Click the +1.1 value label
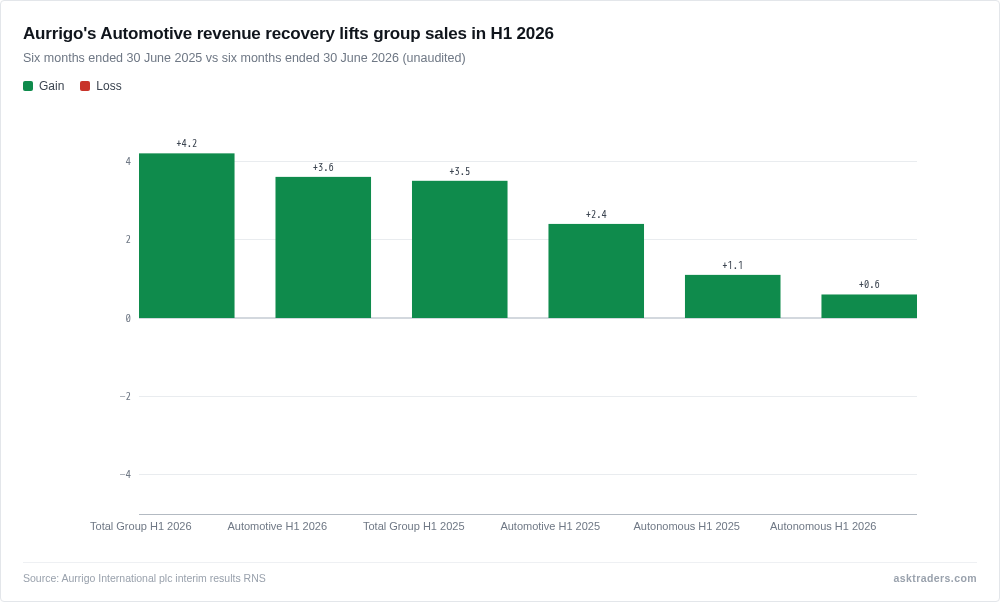This screenshot has width=1000, height=602. click(x=733, y=265)
